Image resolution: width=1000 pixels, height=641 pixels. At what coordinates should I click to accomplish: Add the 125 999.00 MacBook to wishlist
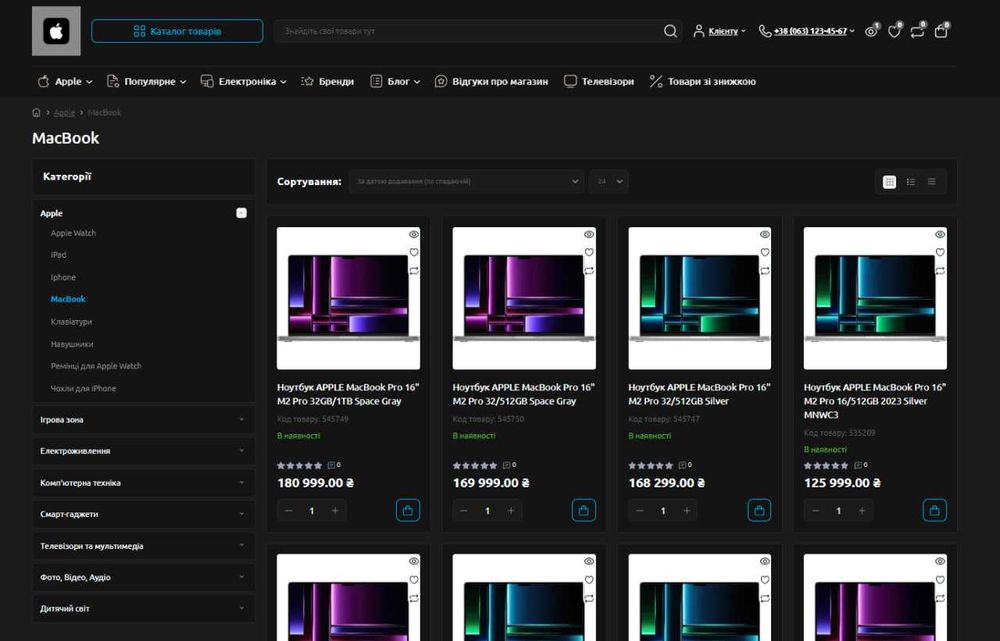[940, 253]
